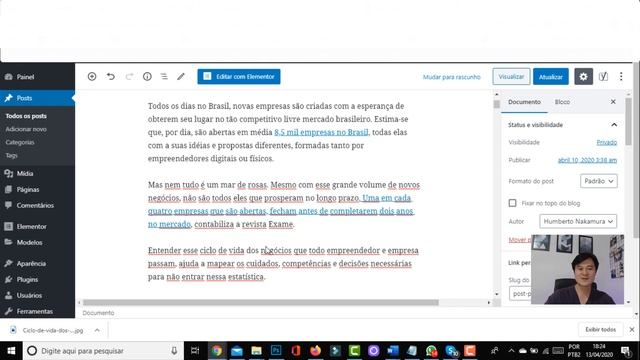Open Comentários in the sidebar

pos(35,205)
